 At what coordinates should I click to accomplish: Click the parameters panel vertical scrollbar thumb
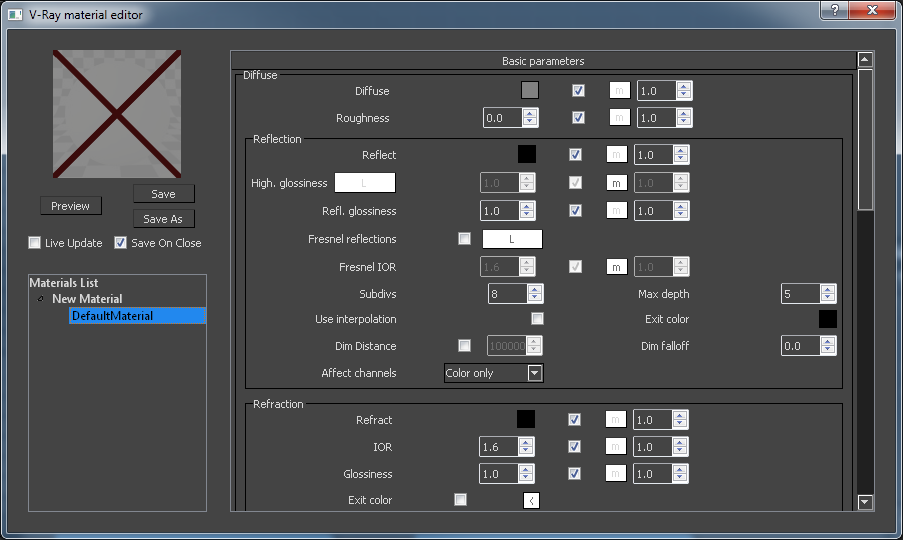[x=864, y=139]
